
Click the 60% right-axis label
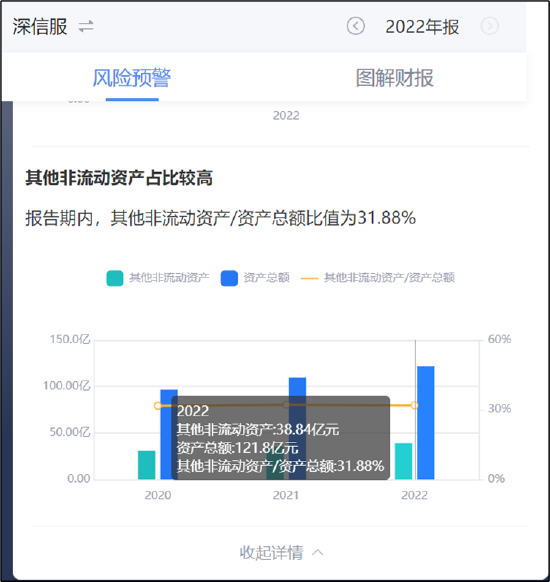tap(499, 339)
